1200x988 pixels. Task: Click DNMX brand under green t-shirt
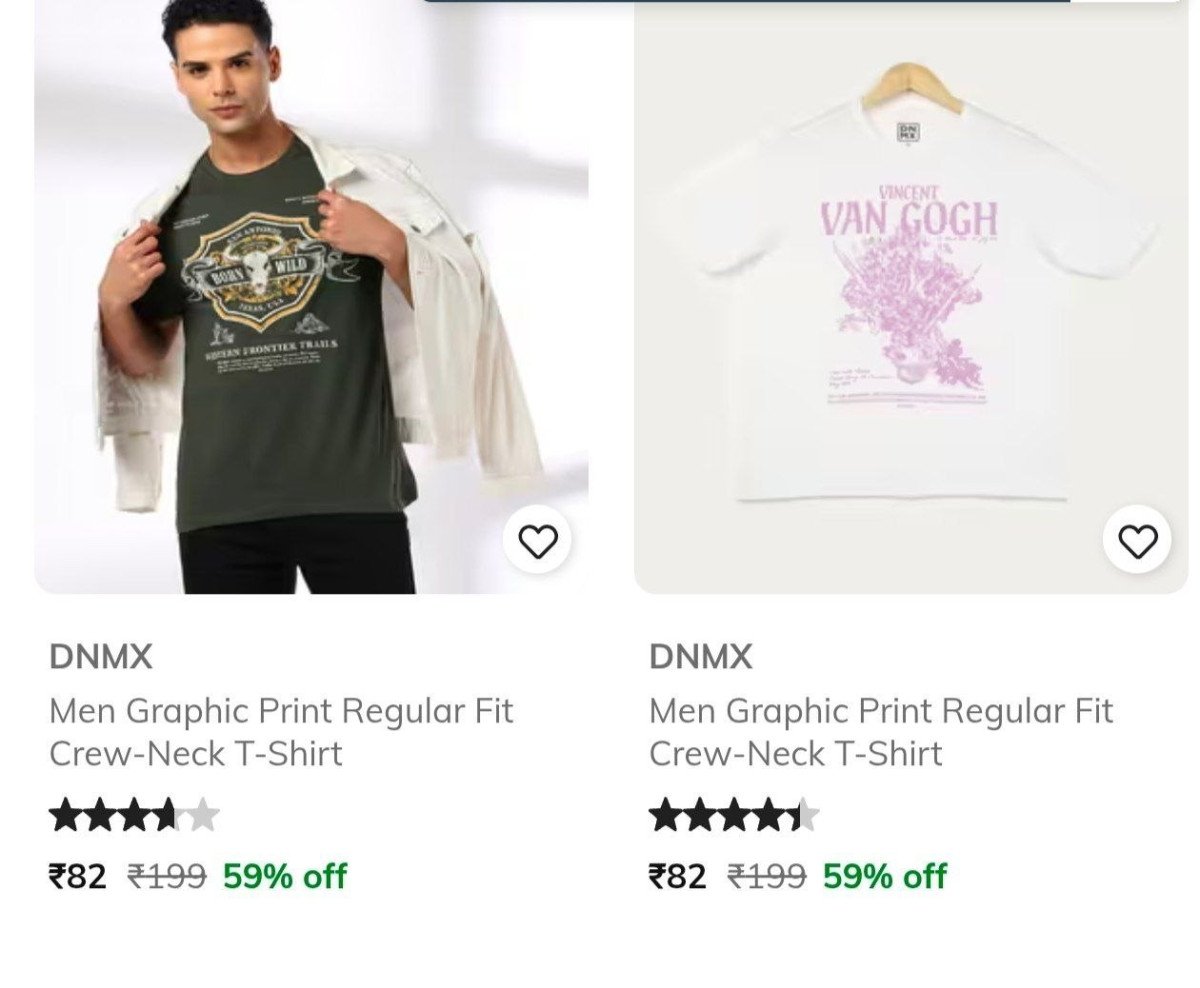[x=101, y=657]
